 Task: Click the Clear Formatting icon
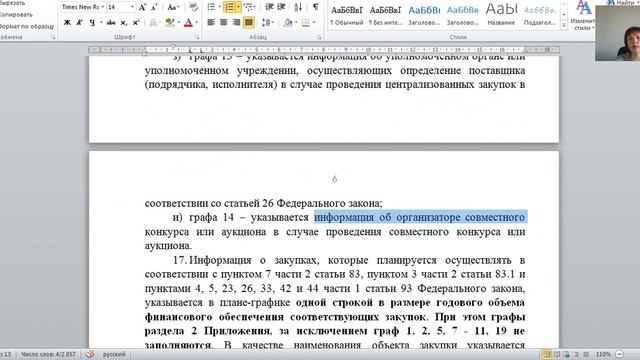[193, 7]
